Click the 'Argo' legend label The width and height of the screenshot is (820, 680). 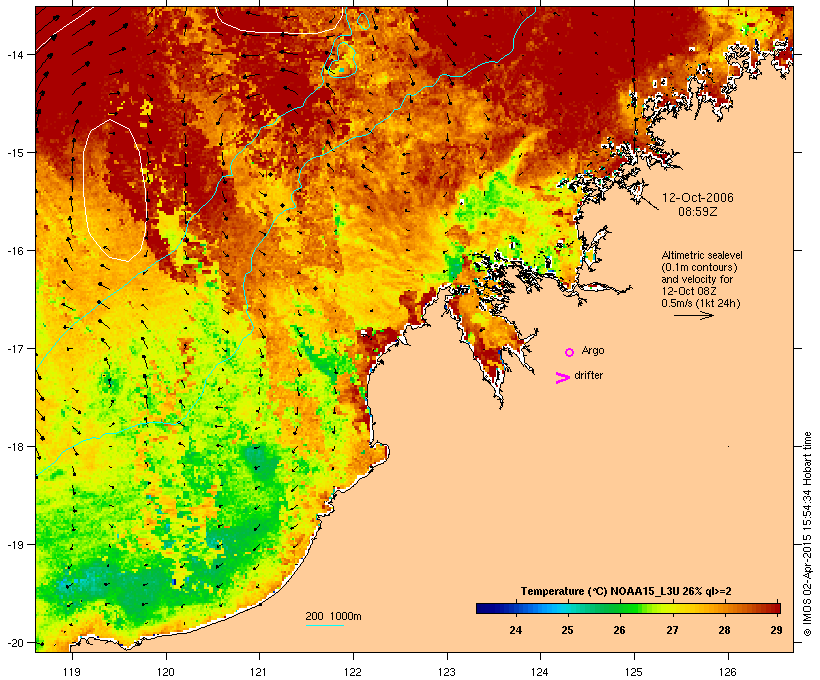tap(593, 350)
